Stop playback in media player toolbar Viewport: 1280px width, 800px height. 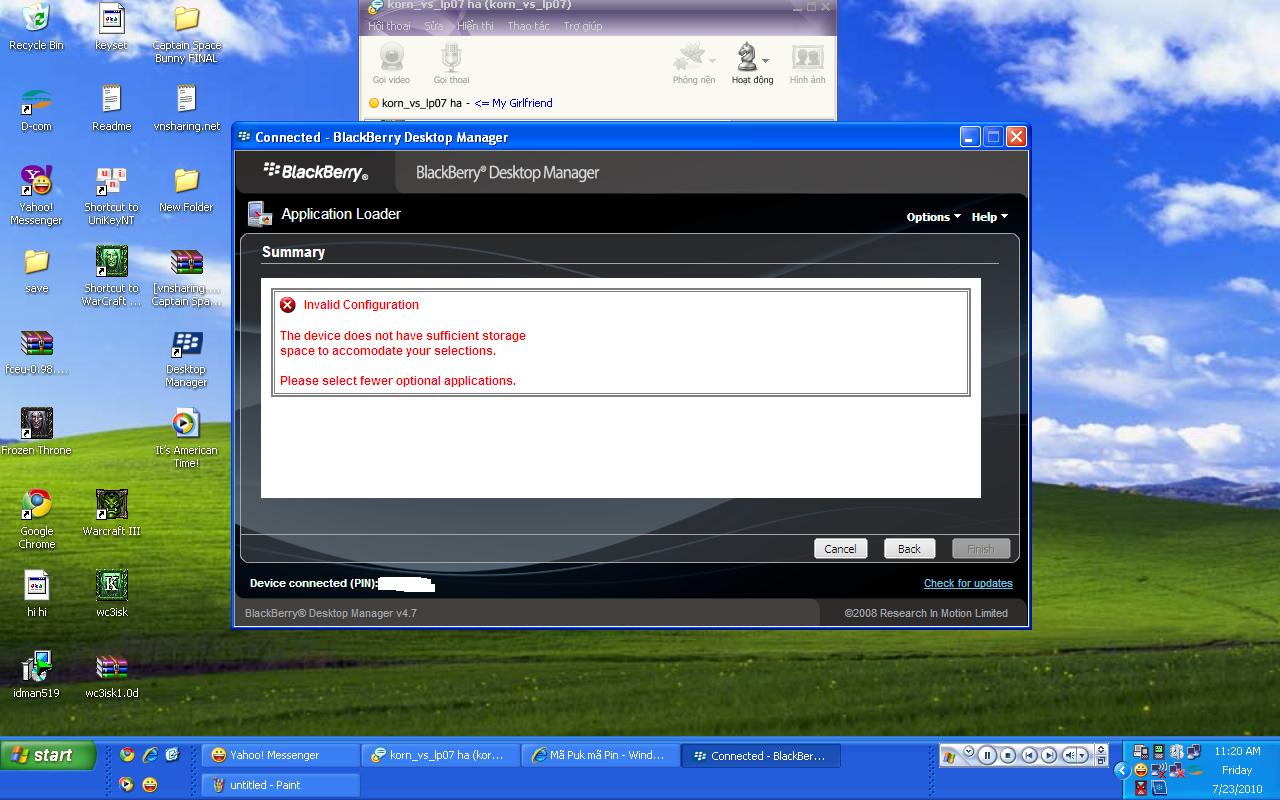point(1008,756)
